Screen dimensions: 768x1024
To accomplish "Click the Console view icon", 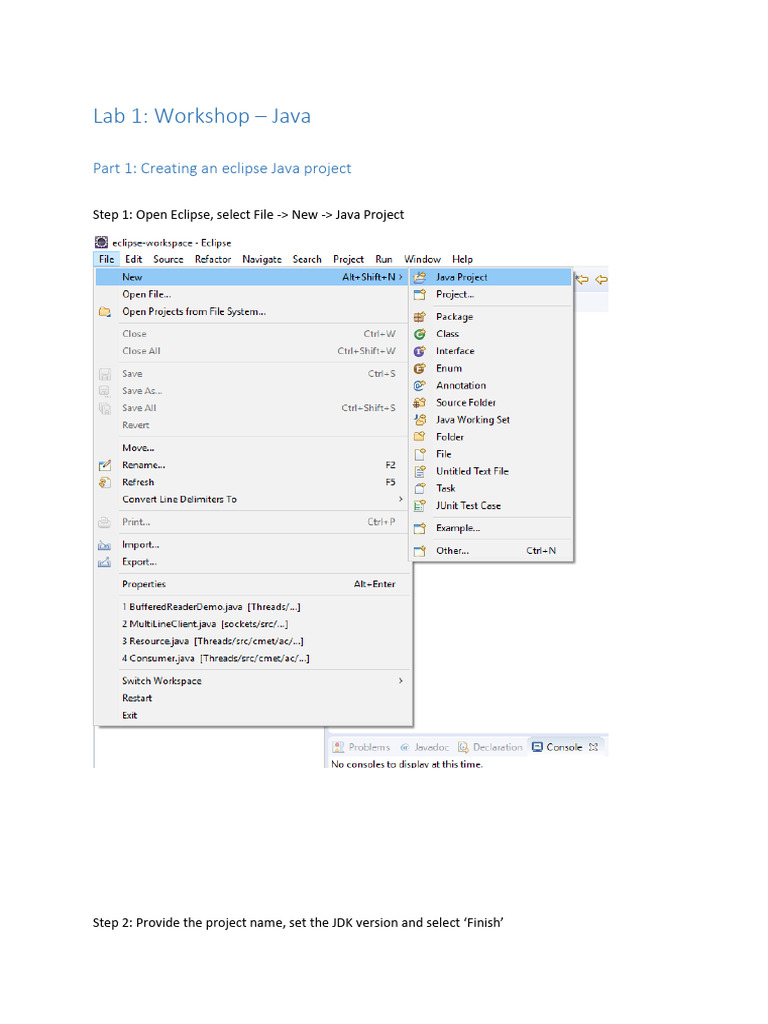I will [x=537, y=746].
